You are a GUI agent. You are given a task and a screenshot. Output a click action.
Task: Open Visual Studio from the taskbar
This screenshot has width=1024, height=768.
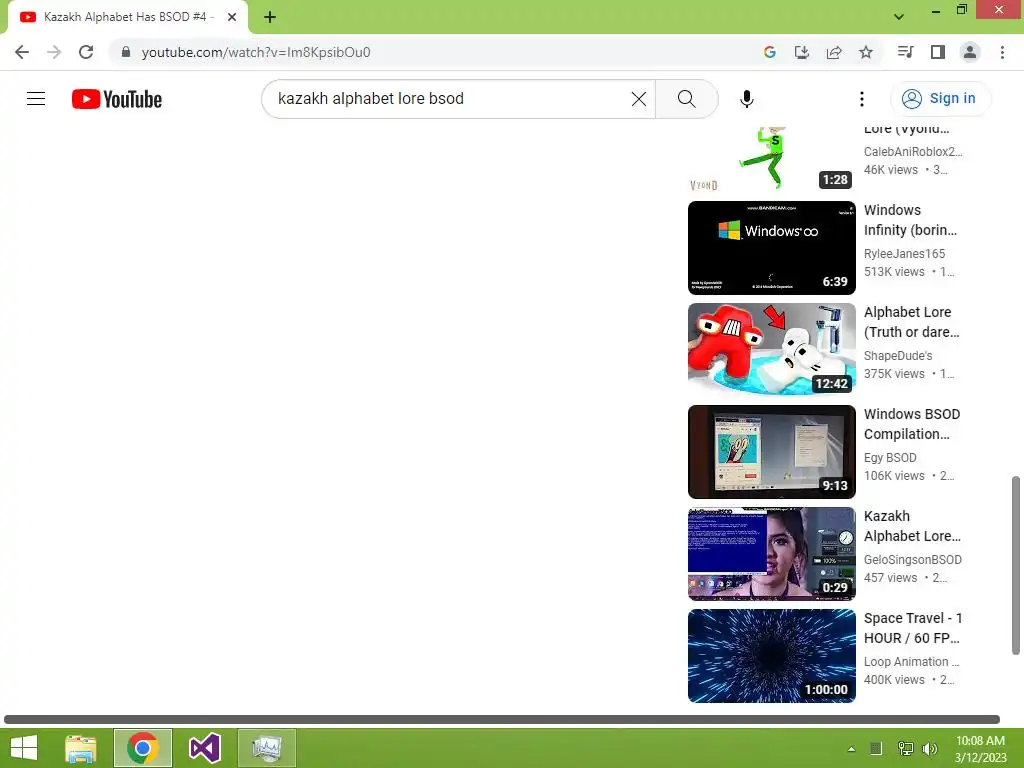click(204, 748)
